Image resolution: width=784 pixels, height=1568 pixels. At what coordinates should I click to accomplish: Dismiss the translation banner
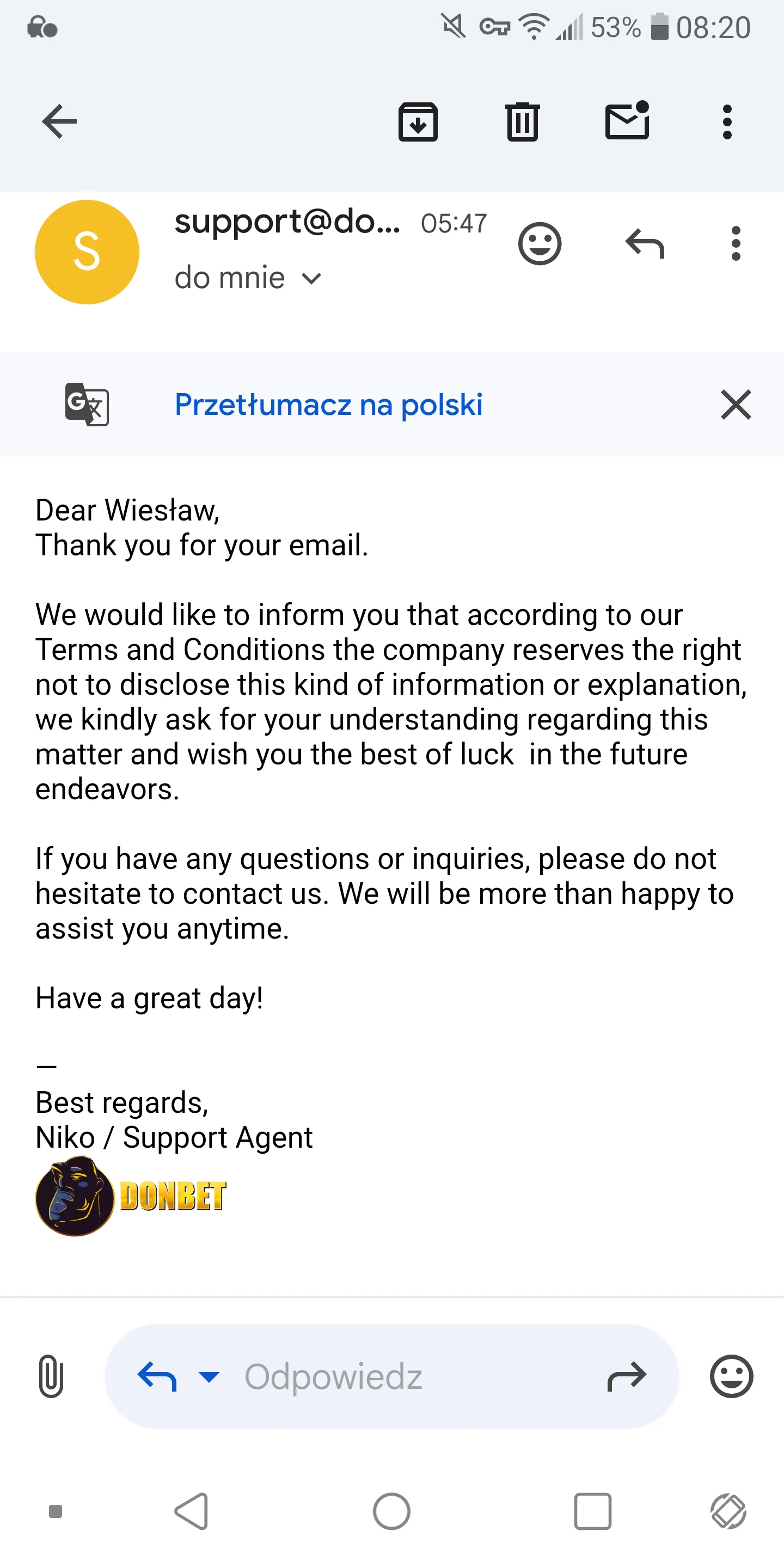click(736, 405)
